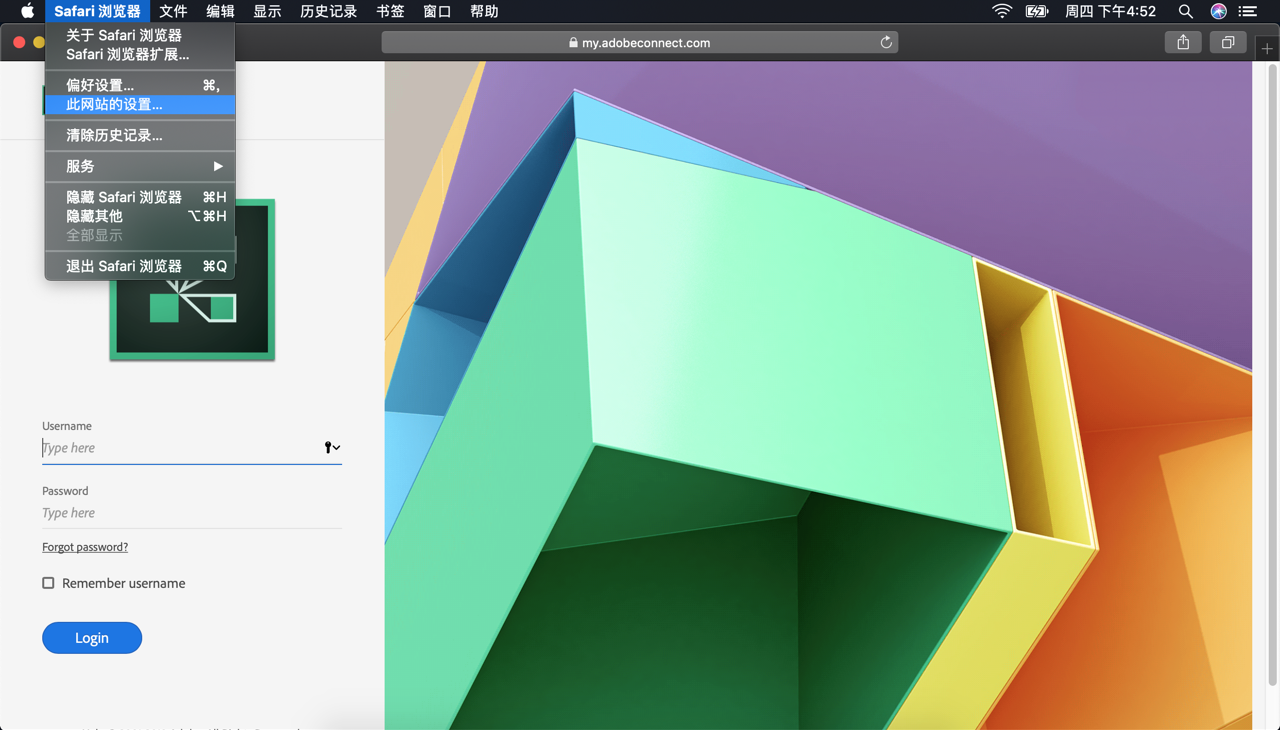Open the password key autofill dropdown
1280x730 pixels.
pos(332,447)
